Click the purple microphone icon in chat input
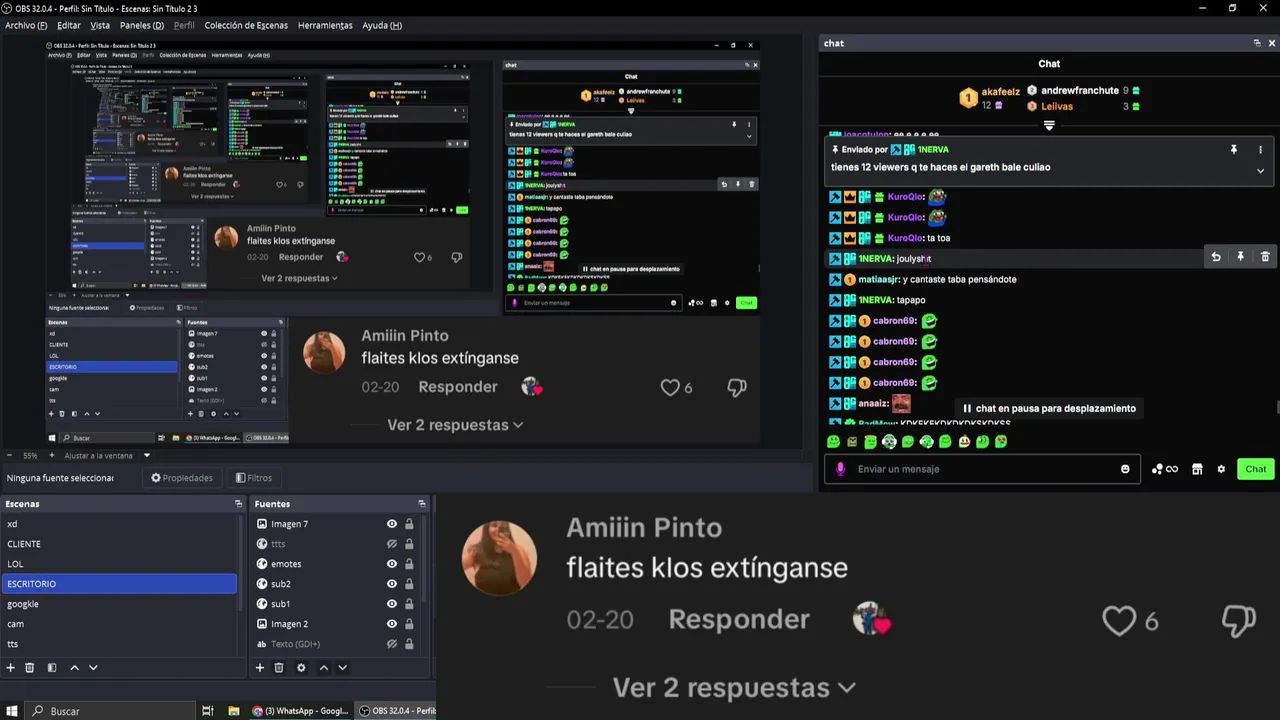Screen dimensions: 1280x720 point(840,469)
